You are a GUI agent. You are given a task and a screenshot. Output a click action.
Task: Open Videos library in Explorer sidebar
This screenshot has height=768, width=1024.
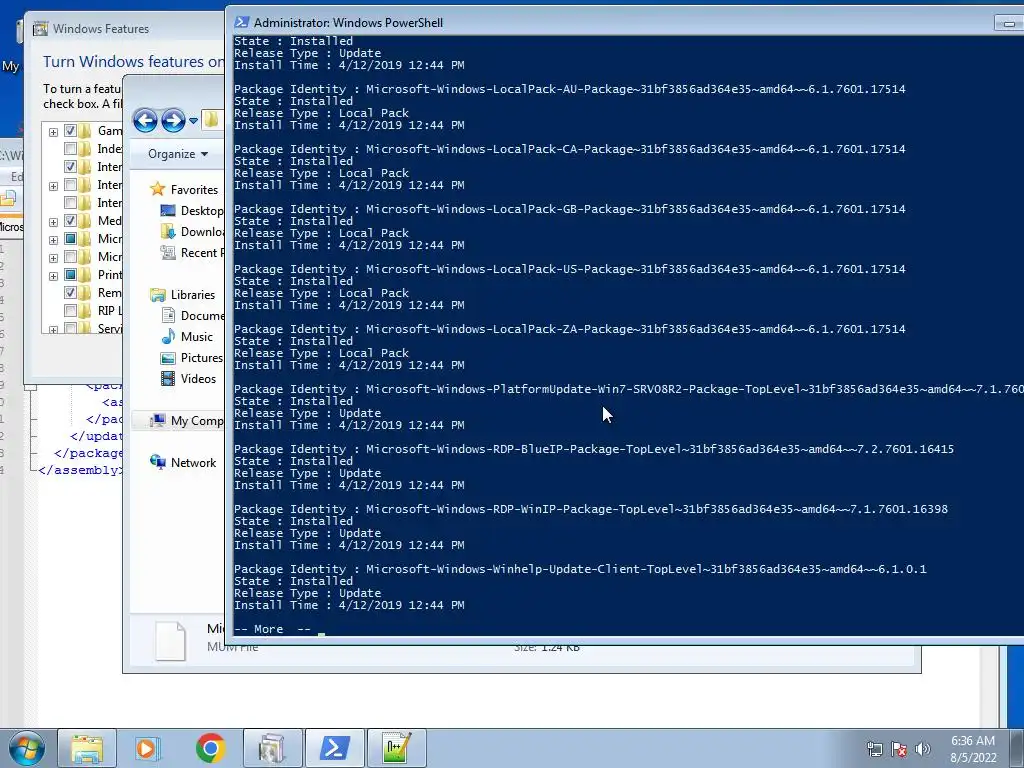[x=198, y=379]
